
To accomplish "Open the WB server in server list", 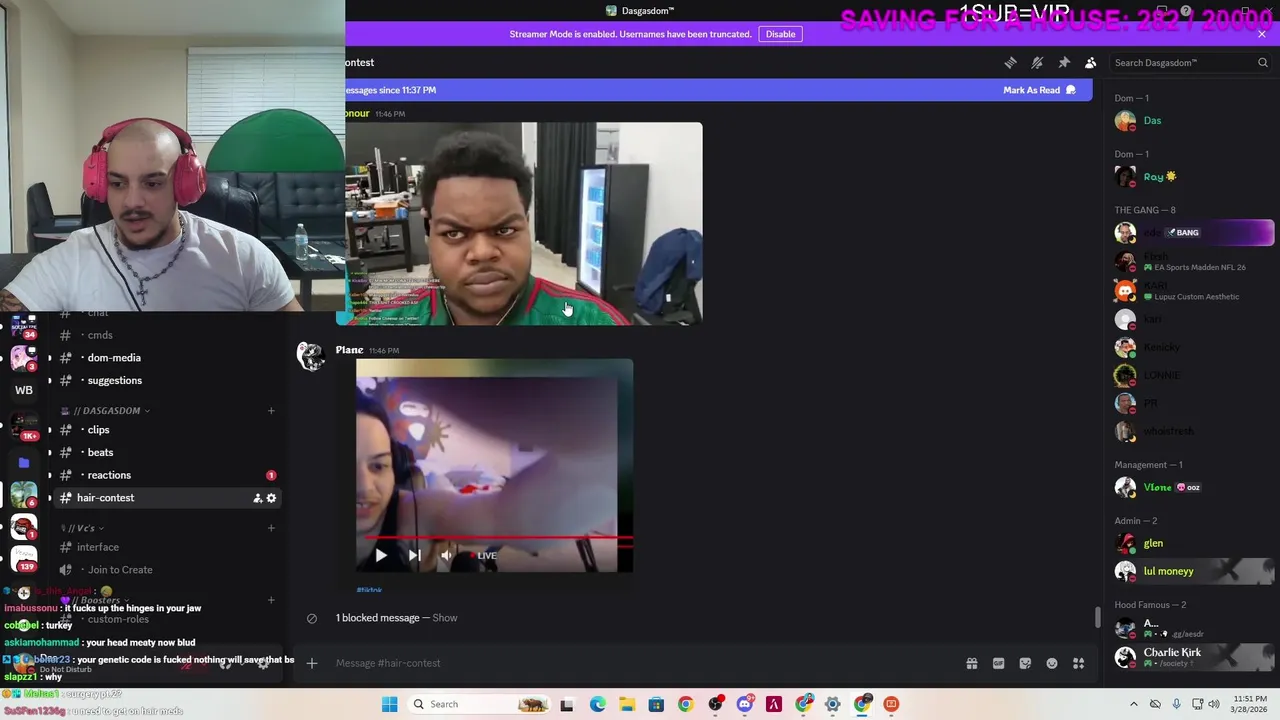I will tap(24, 390).
